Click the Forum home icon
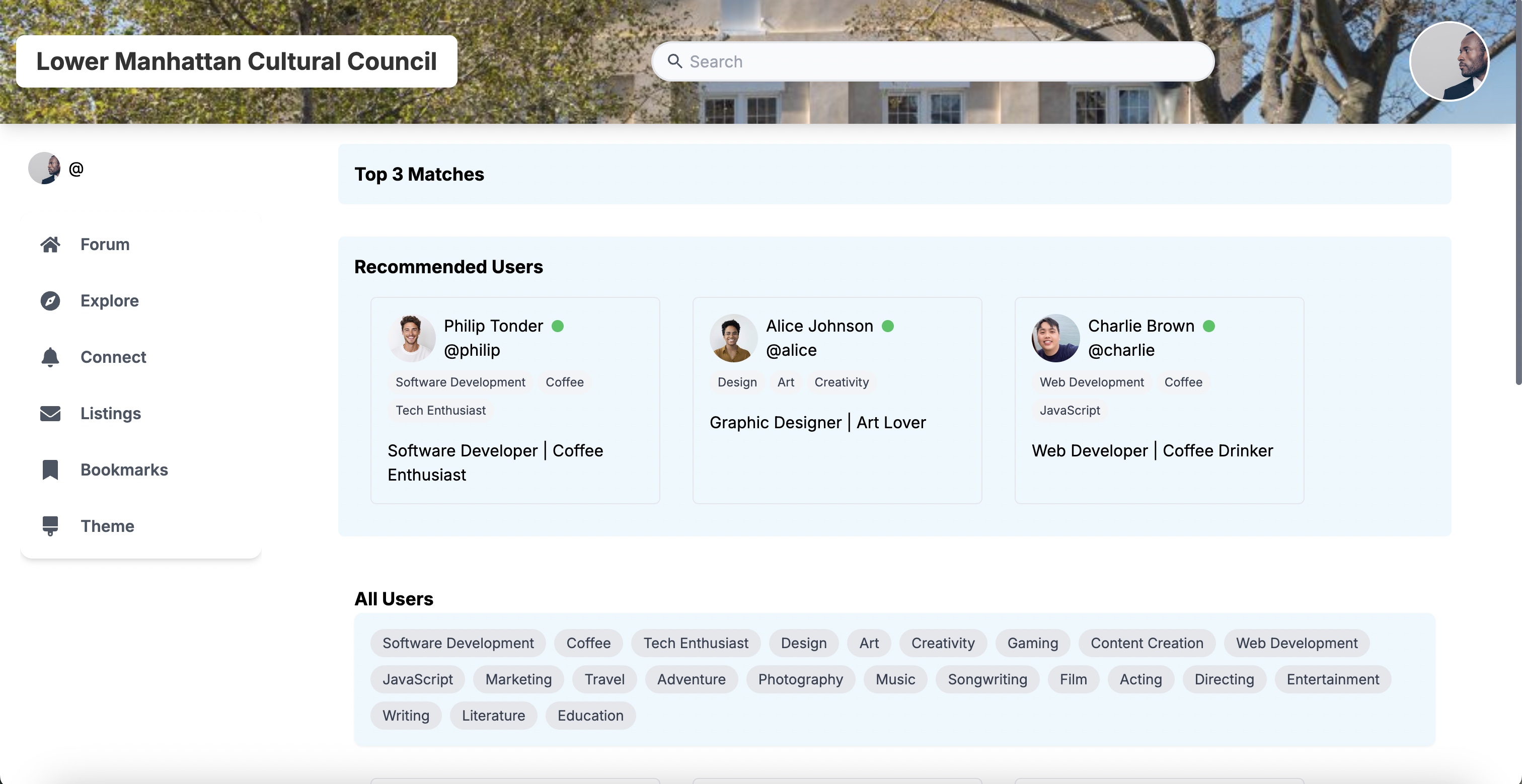The width and height of the screenshot is (1522, 784). 50,245
